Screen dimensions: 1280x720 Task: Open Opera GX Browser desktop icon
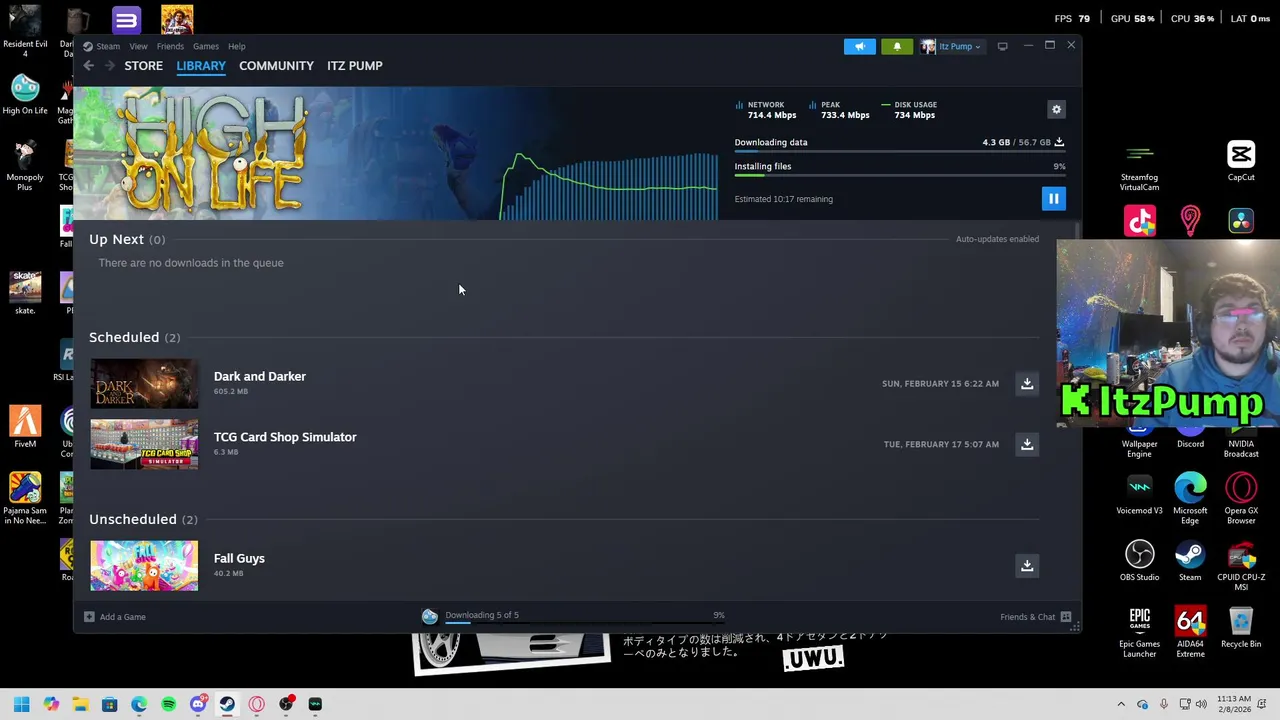tap(1241, 498)
